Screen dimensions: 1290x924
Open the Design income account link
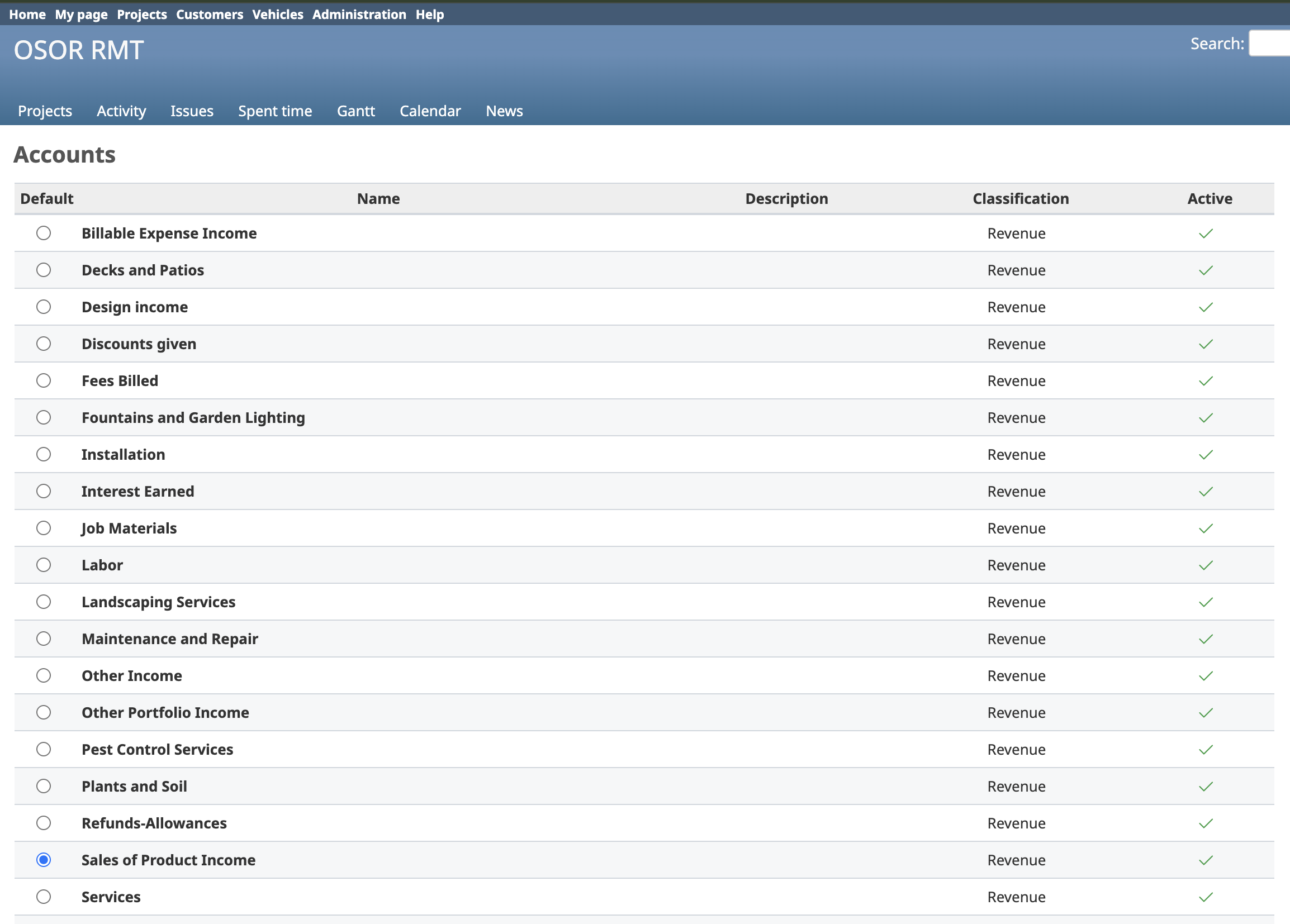click(x=135, y=307)
